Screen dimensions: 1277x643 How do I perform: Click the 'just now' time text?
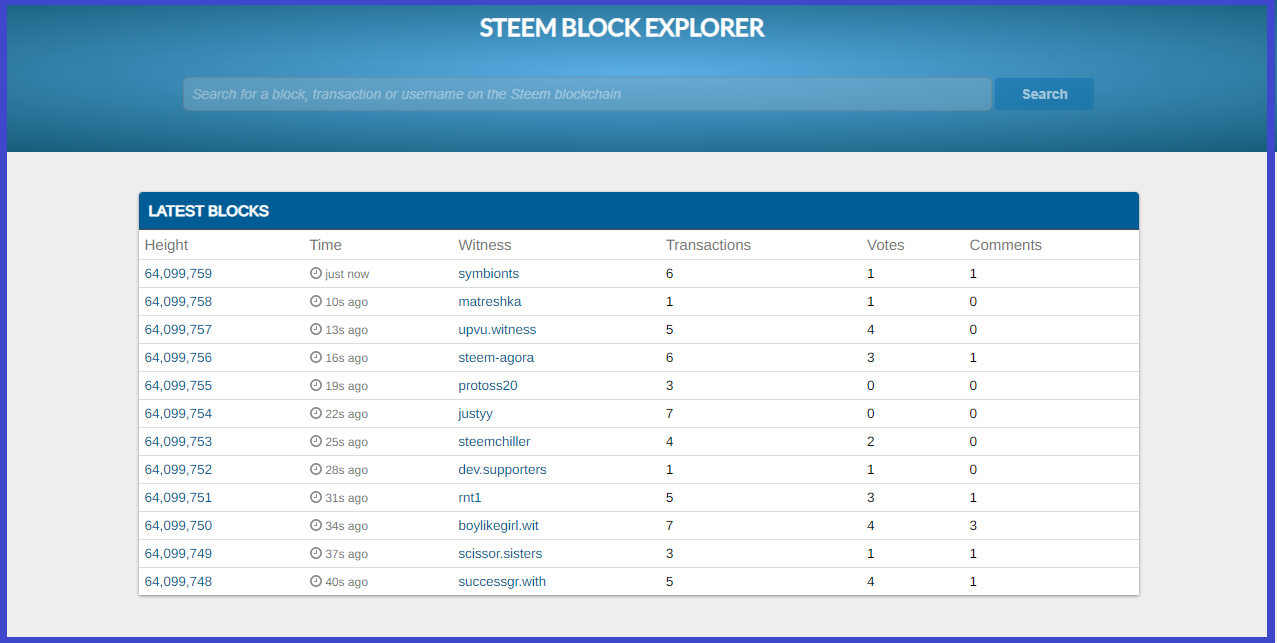click(347, 274)
